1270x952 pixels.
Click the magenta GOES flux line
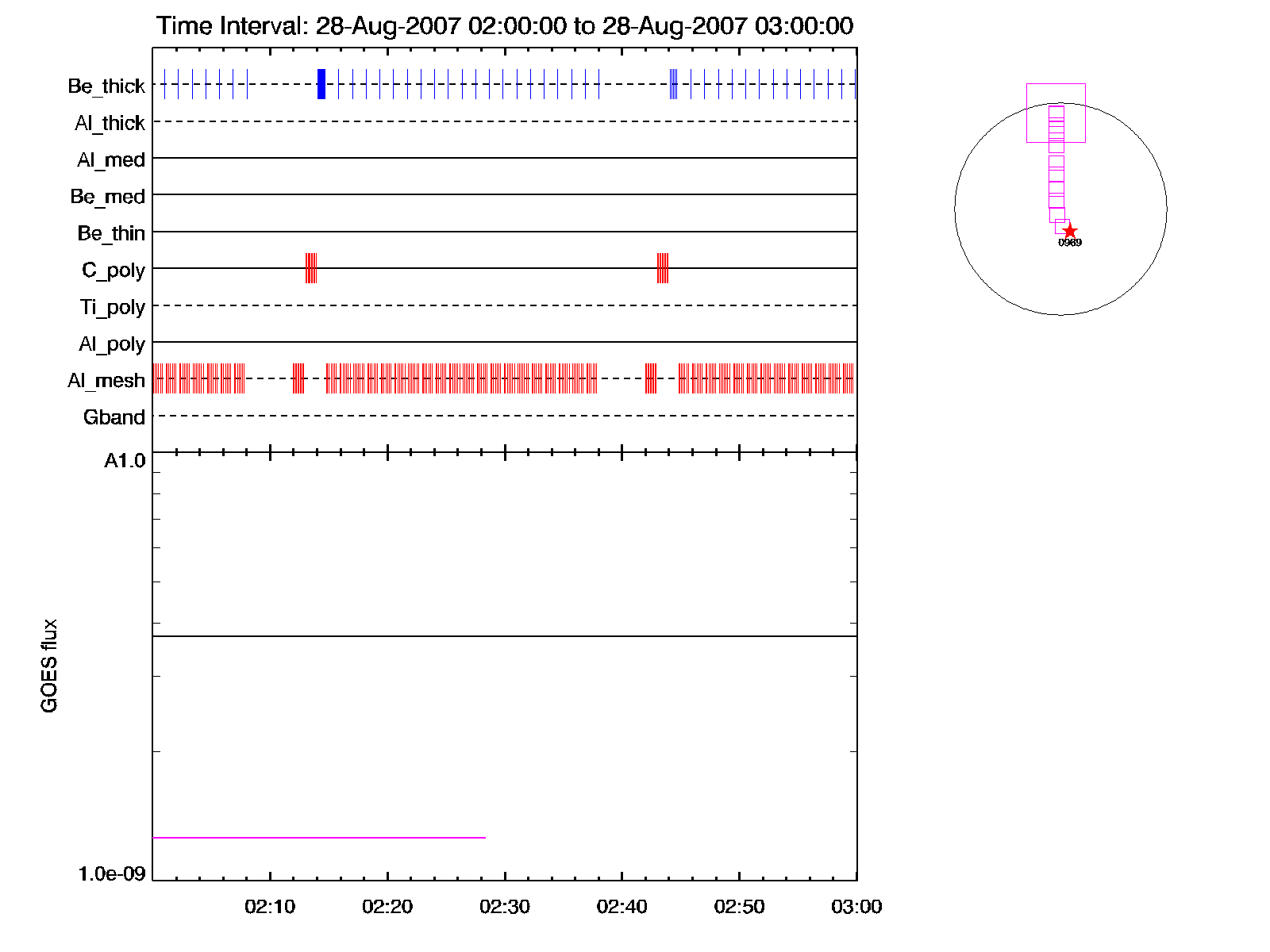317,837
